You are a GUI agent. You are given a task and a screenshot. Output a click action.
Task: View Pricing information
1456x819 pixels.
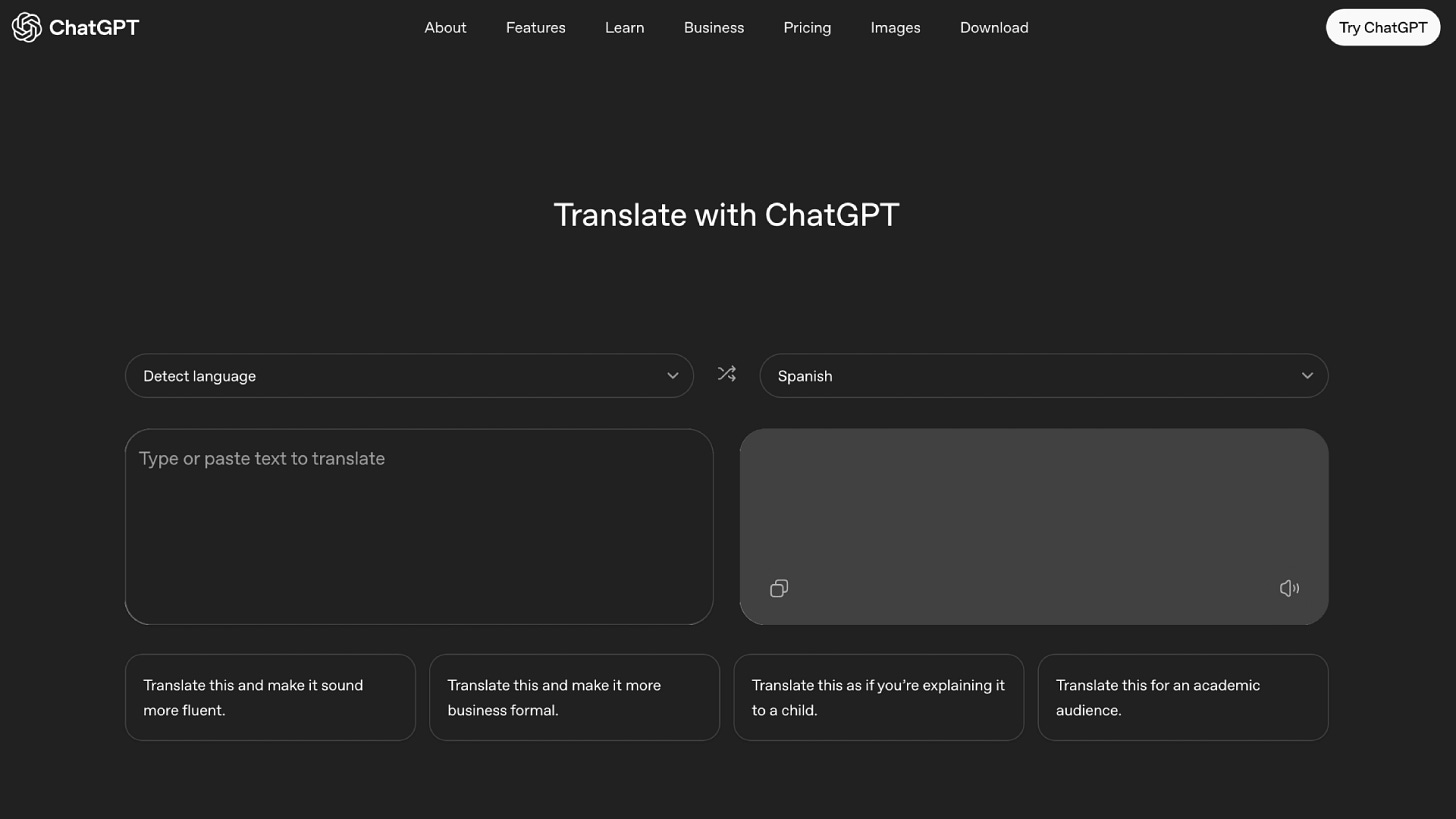tap(807, 27)
